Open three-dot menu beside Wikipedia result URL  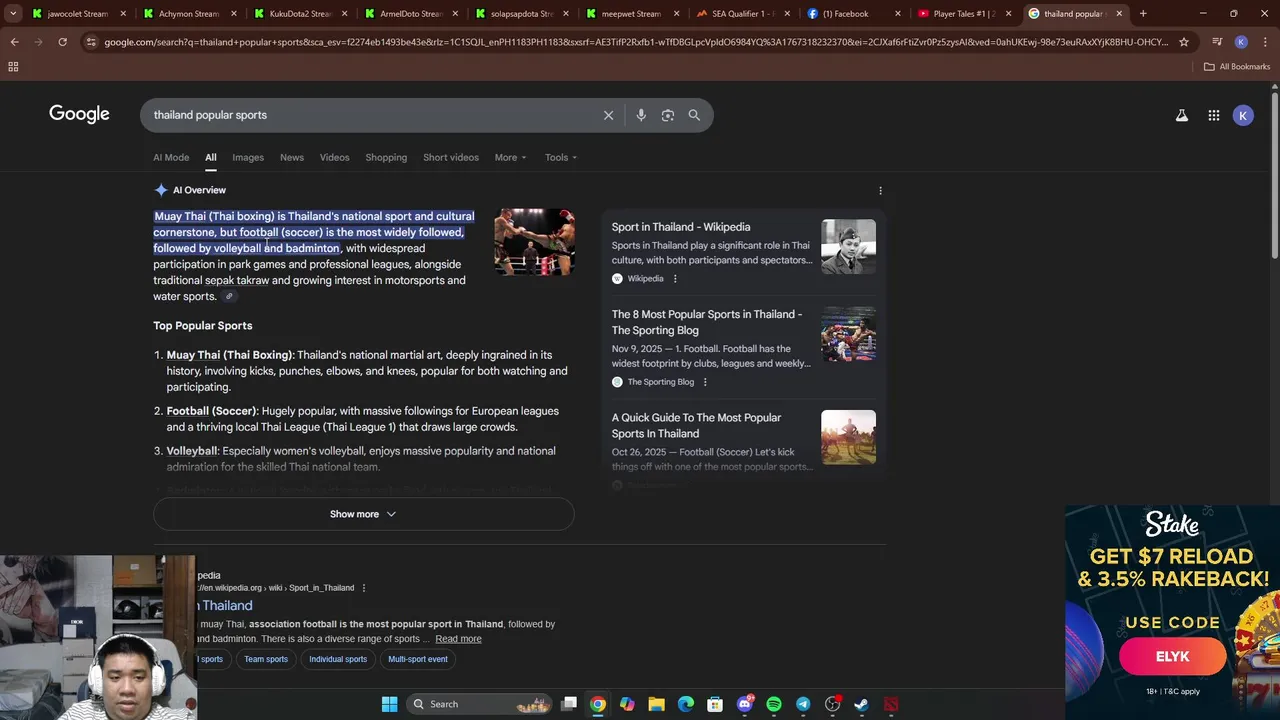[364, 588]
